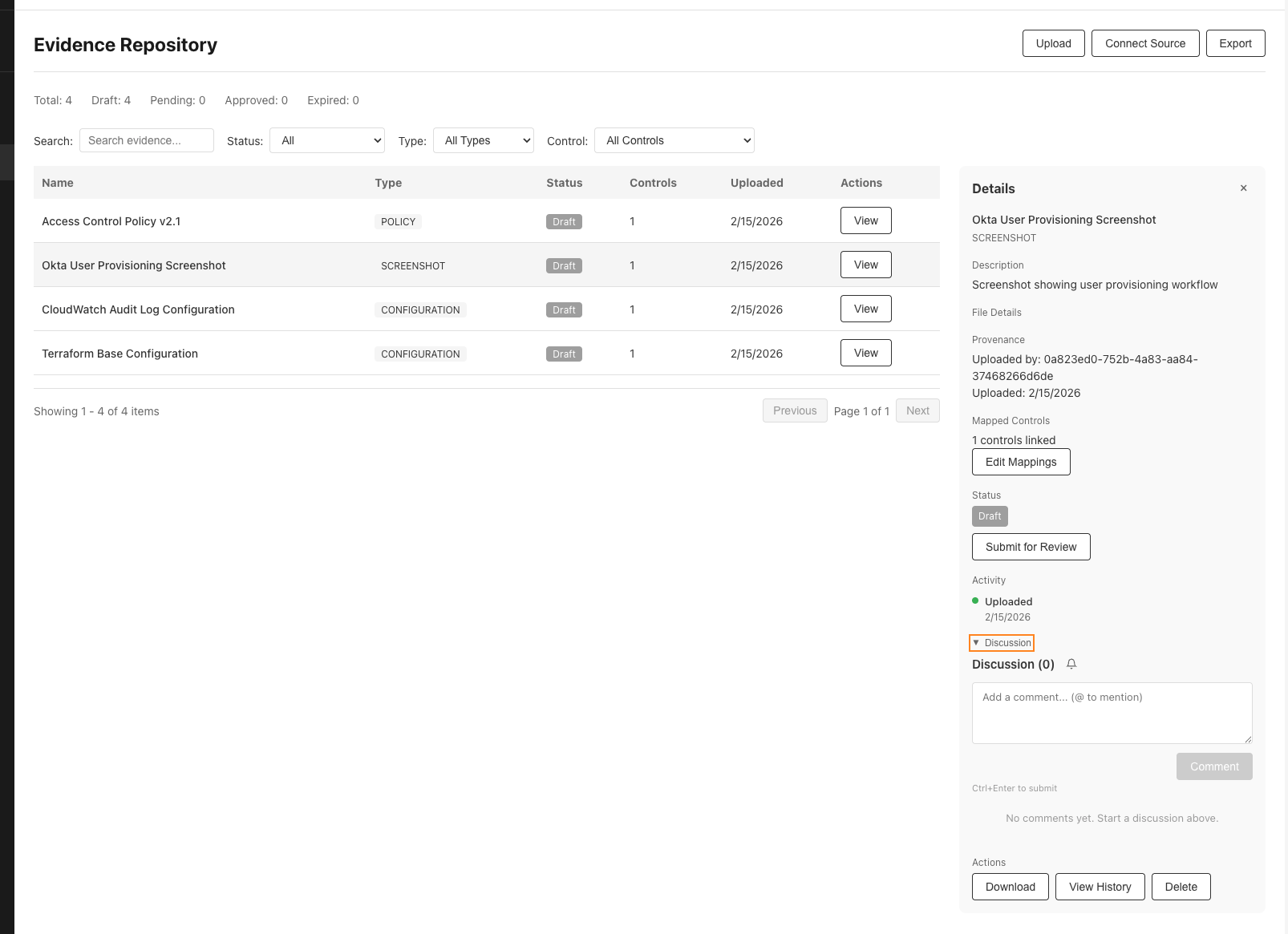Image resolution: width=1288 pixels, height=934 pixels.
Task: View the Access Control Policy v2.1 evidence
Action: pyautogui.click(x=865, y=220)
